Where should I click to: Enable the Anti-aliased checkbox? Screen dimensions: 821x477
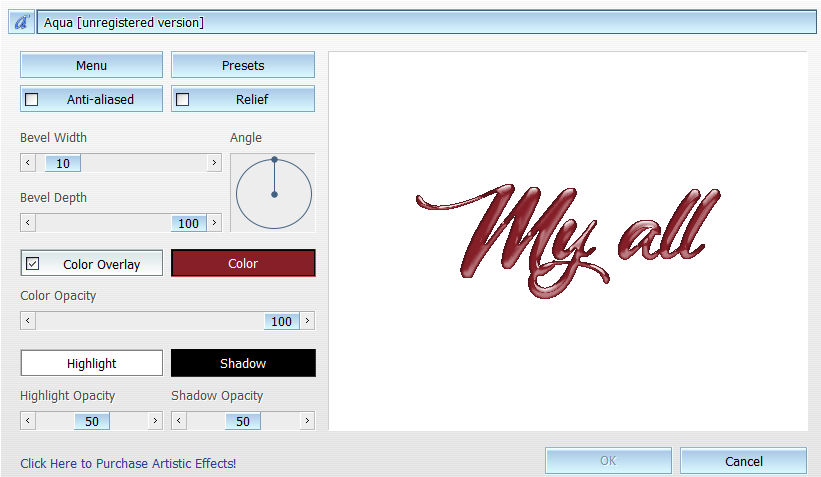tap(32, 99)
